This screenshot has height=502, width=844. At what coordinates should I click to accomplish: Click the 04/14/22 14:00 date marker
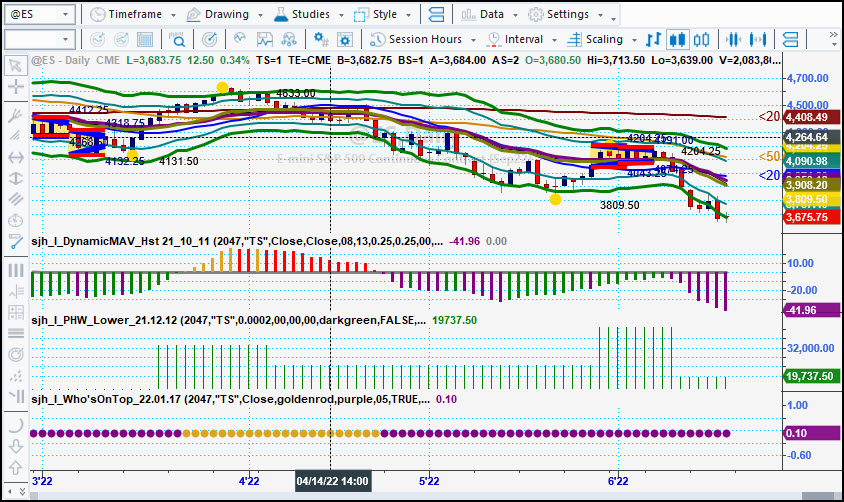[333, 481]
